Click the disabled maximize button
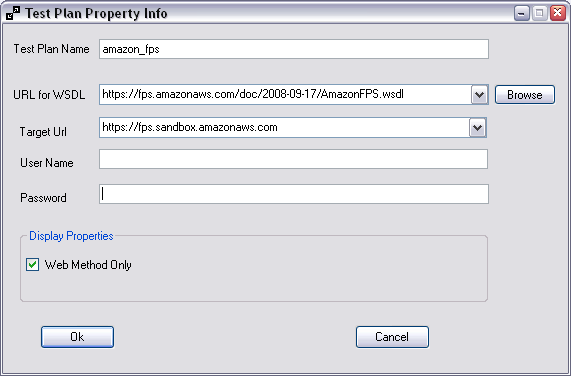Viewport: 571px width, 376px height. pos(540,13)
